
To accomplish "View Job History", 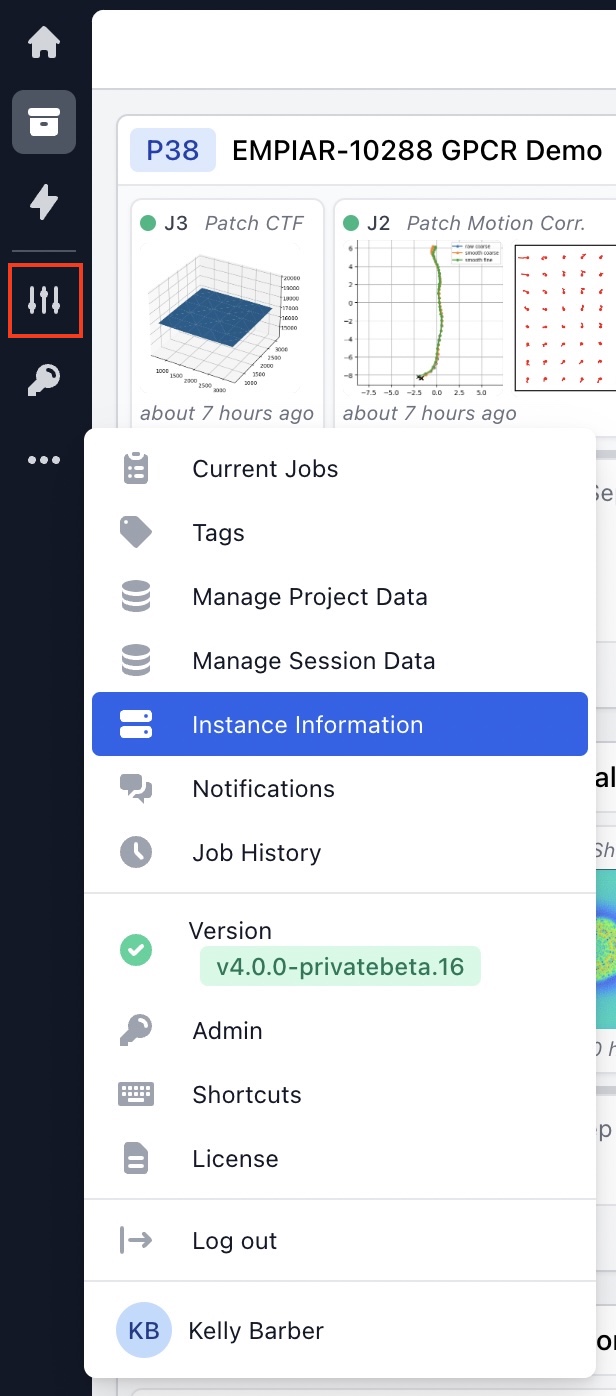I will (x=256, y=853).
